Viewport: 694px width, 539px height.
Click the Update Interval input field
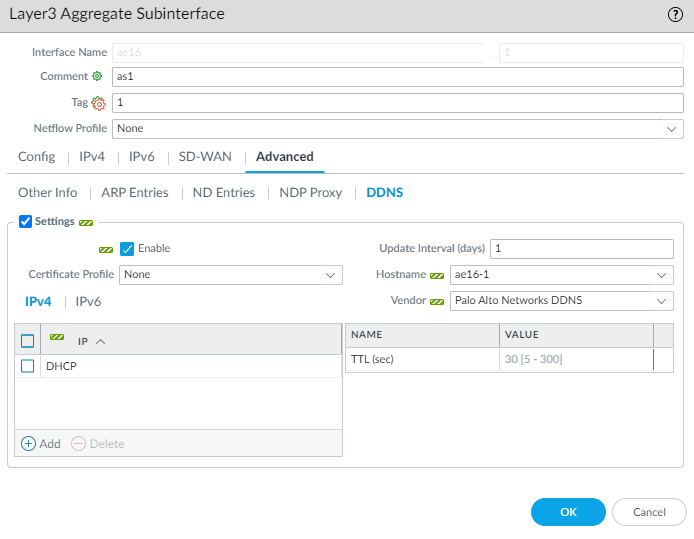(582, 249)
